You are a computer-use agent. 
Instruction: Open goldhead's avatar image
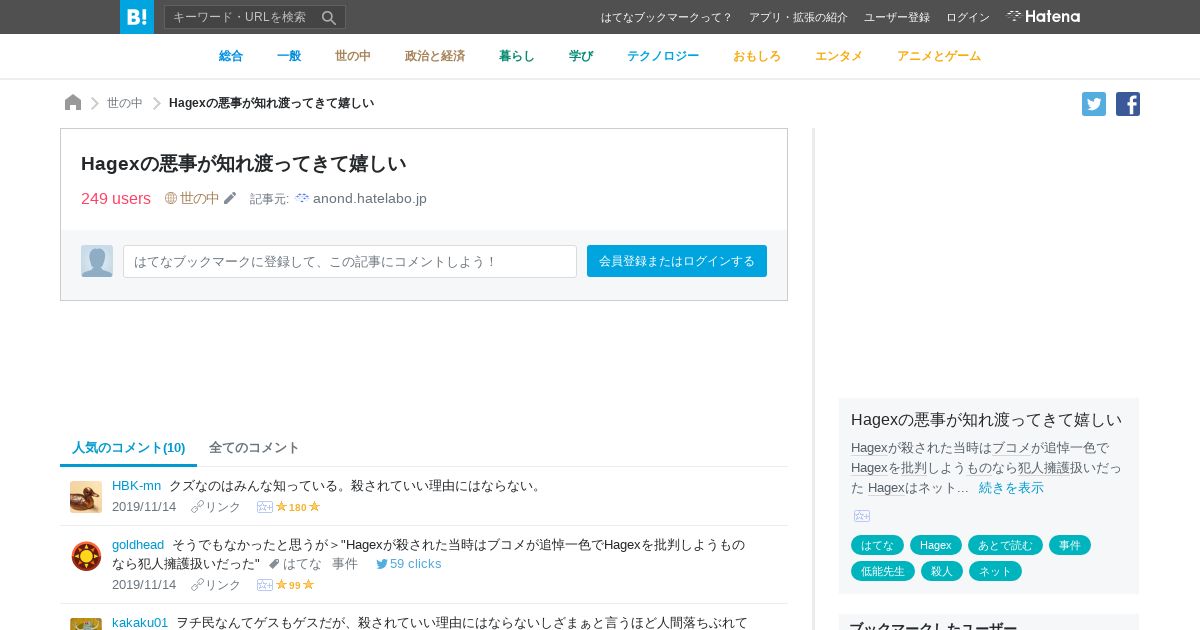(x=86, y=556)
